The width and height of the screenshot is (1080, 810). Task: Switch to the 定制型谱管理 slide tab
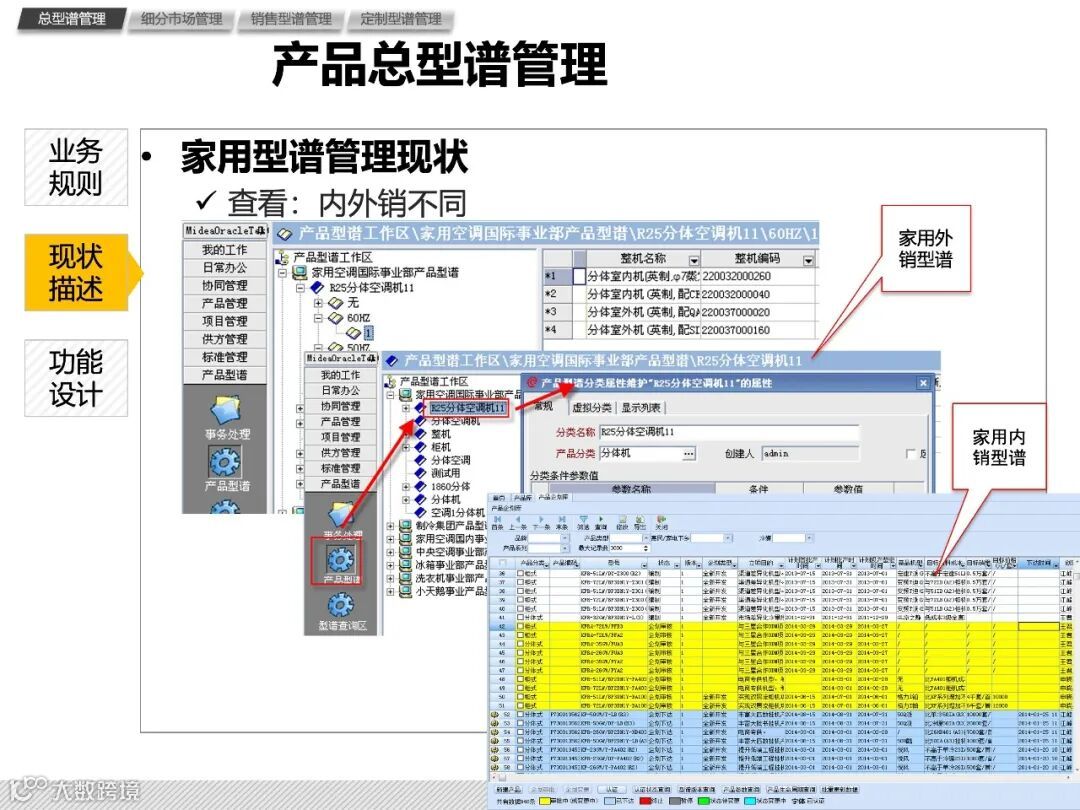pyautogui.click(x=400, y=19)
